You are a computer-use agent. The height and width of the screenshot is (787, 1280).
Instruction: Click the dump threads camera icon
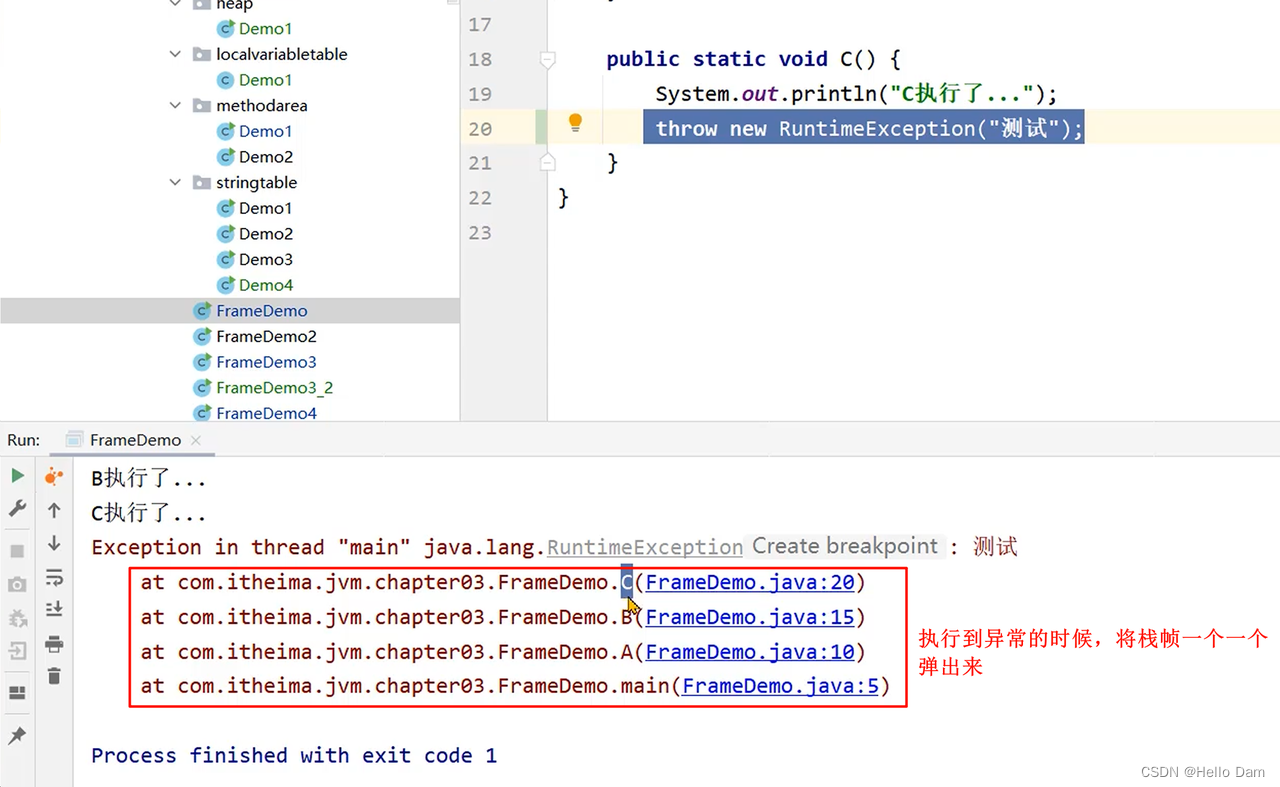(17, 584)
